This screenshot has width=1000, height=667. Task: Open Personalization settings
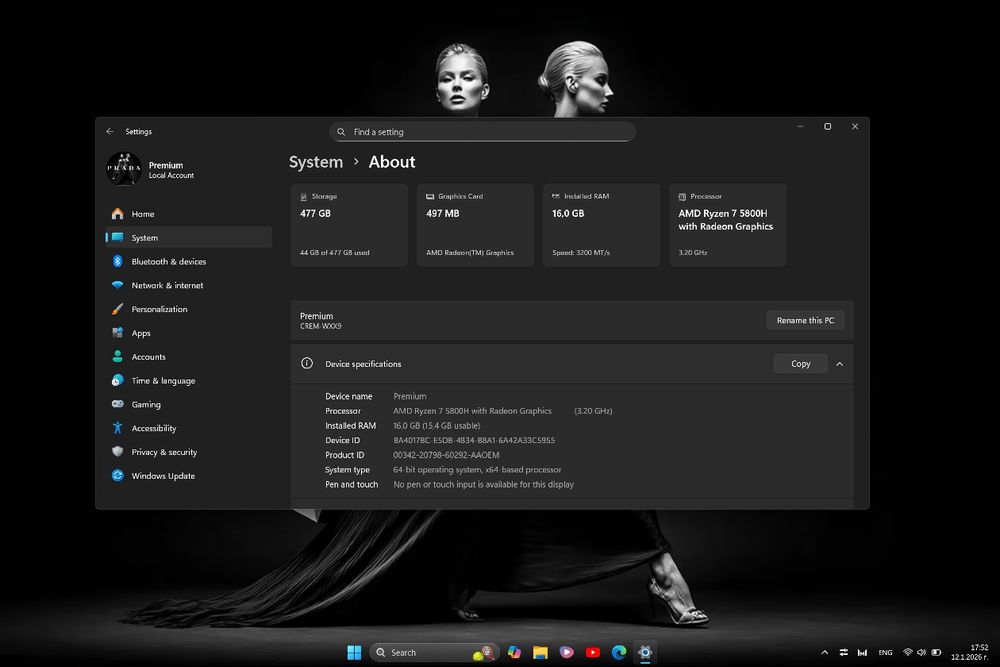(159, 310)
